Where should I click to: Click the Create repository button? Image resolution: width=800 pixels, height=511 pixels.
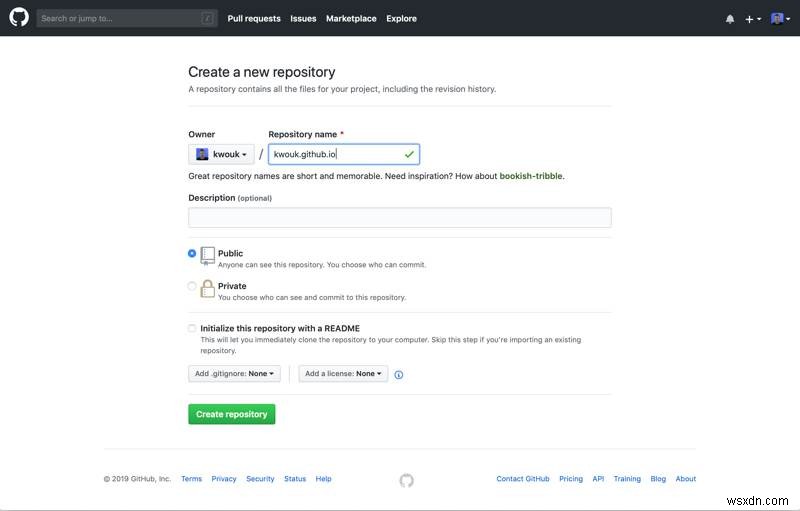(232, 414)
